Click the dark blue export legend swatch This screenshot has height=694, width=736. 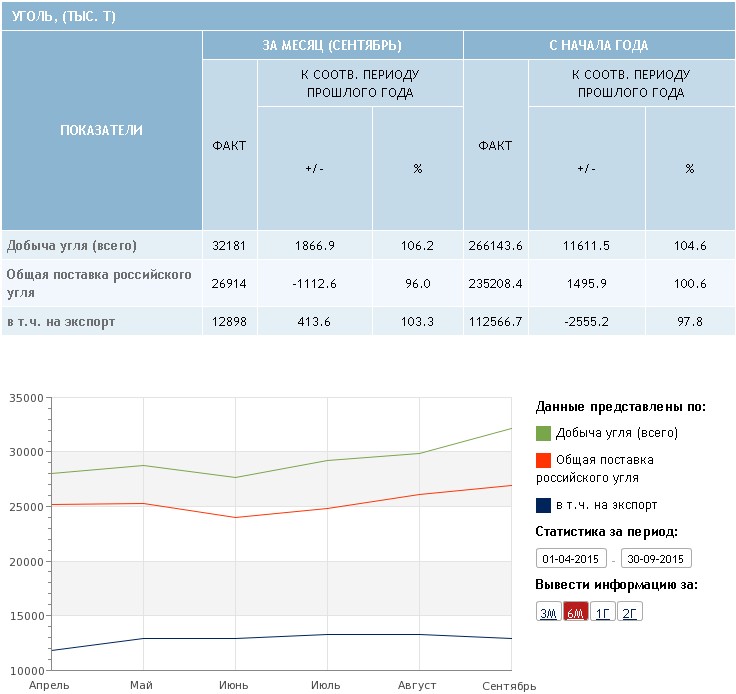pyautogui.click(x=543, y=505)
